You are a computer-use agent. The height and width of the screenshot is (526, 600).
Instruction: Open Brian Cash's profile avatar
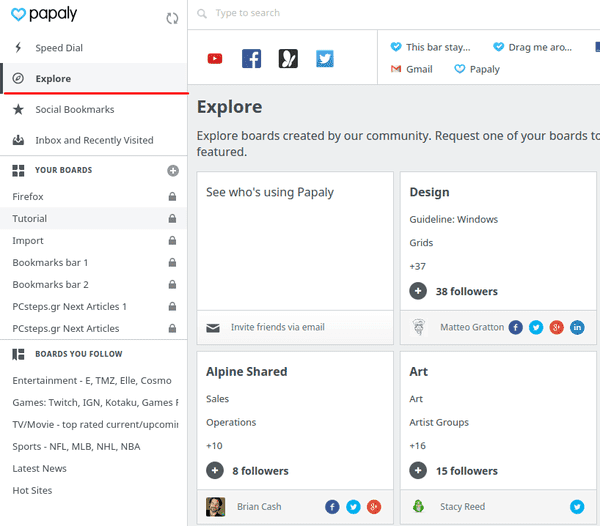pyautogui.click(x=215, y=507)
